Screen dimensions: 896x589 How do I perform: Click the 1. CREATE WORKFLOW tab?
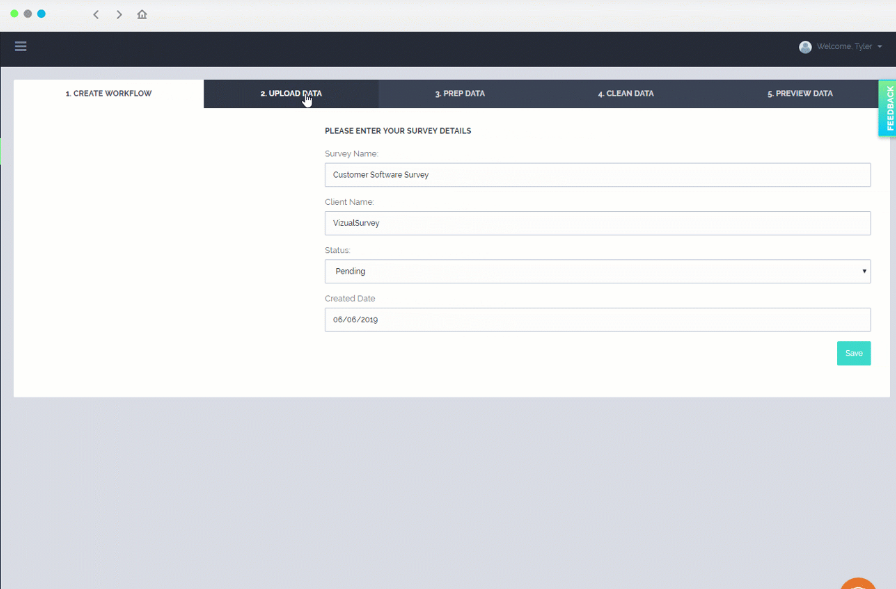point(108,93)
